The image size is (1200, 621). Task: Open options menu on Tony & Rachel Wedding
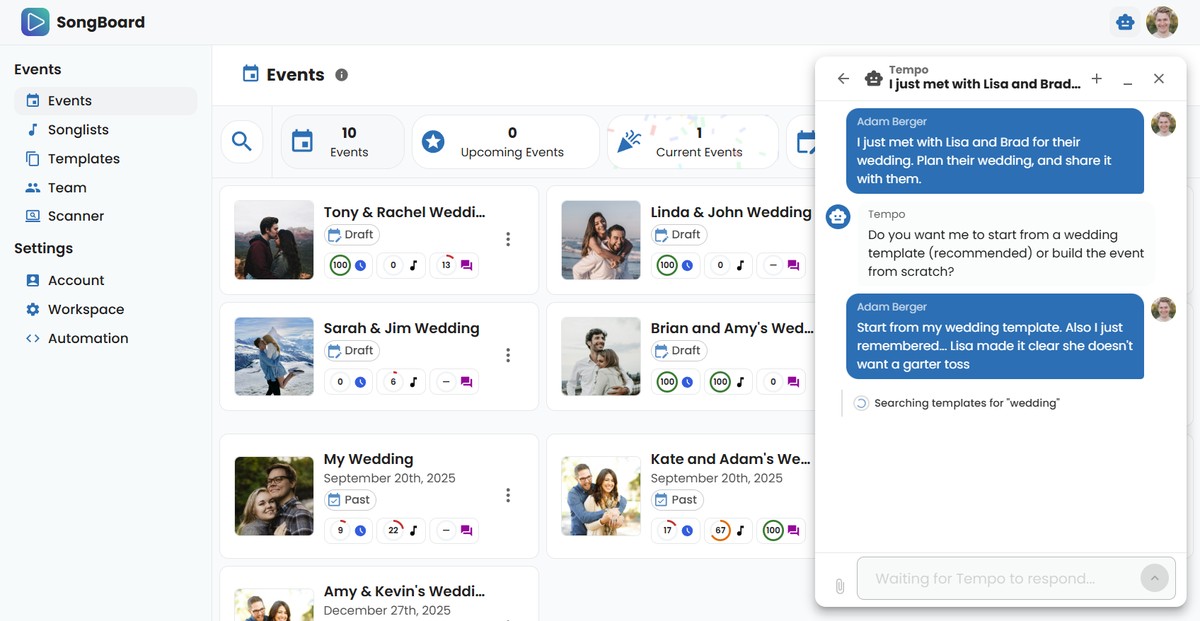point(508,239)
